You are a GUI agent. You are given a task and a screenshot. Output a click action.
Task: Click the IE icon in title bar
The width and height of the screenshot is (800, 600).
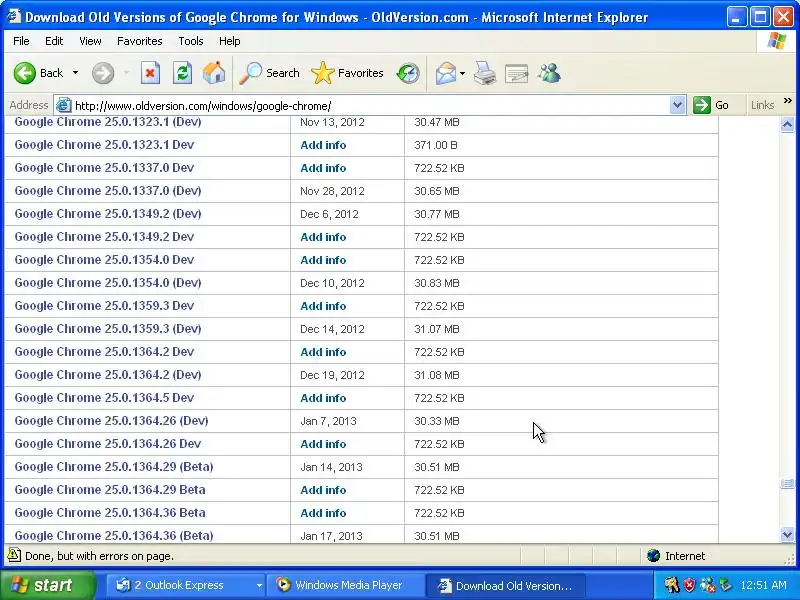[13, 16]
